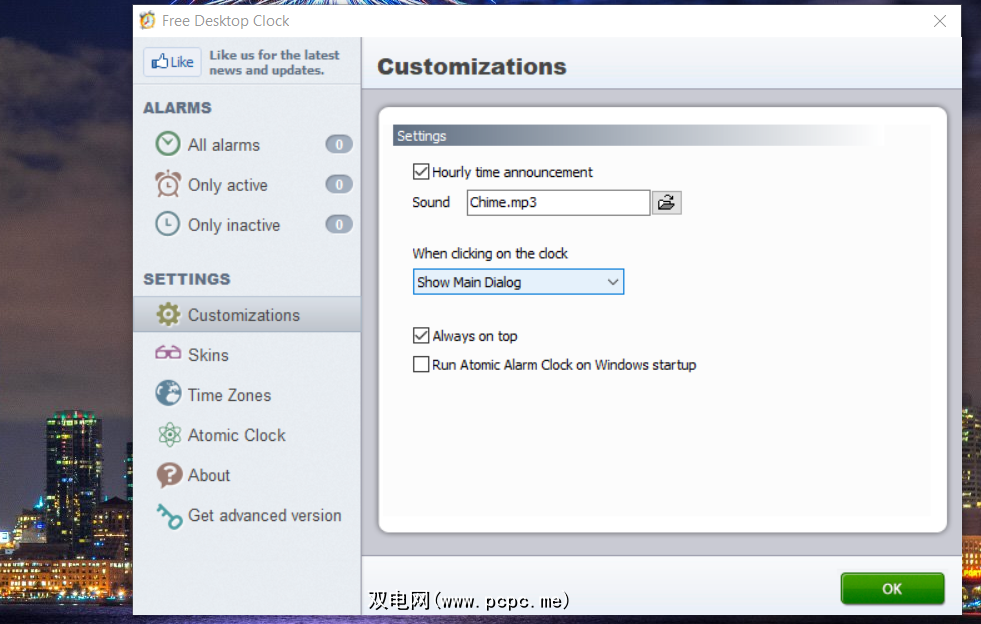Viewport: 981px width, 624px height.
Task: Expand the Show Main Dialog dropdown
Action: point(518,282)
